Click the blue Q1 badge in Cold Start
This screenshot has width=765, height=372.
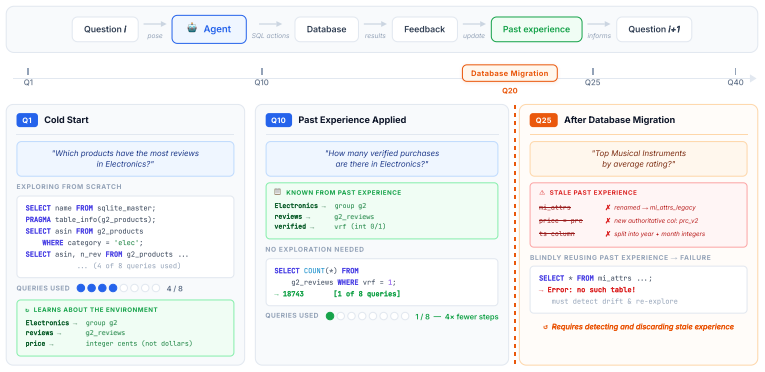click(27, 120)
